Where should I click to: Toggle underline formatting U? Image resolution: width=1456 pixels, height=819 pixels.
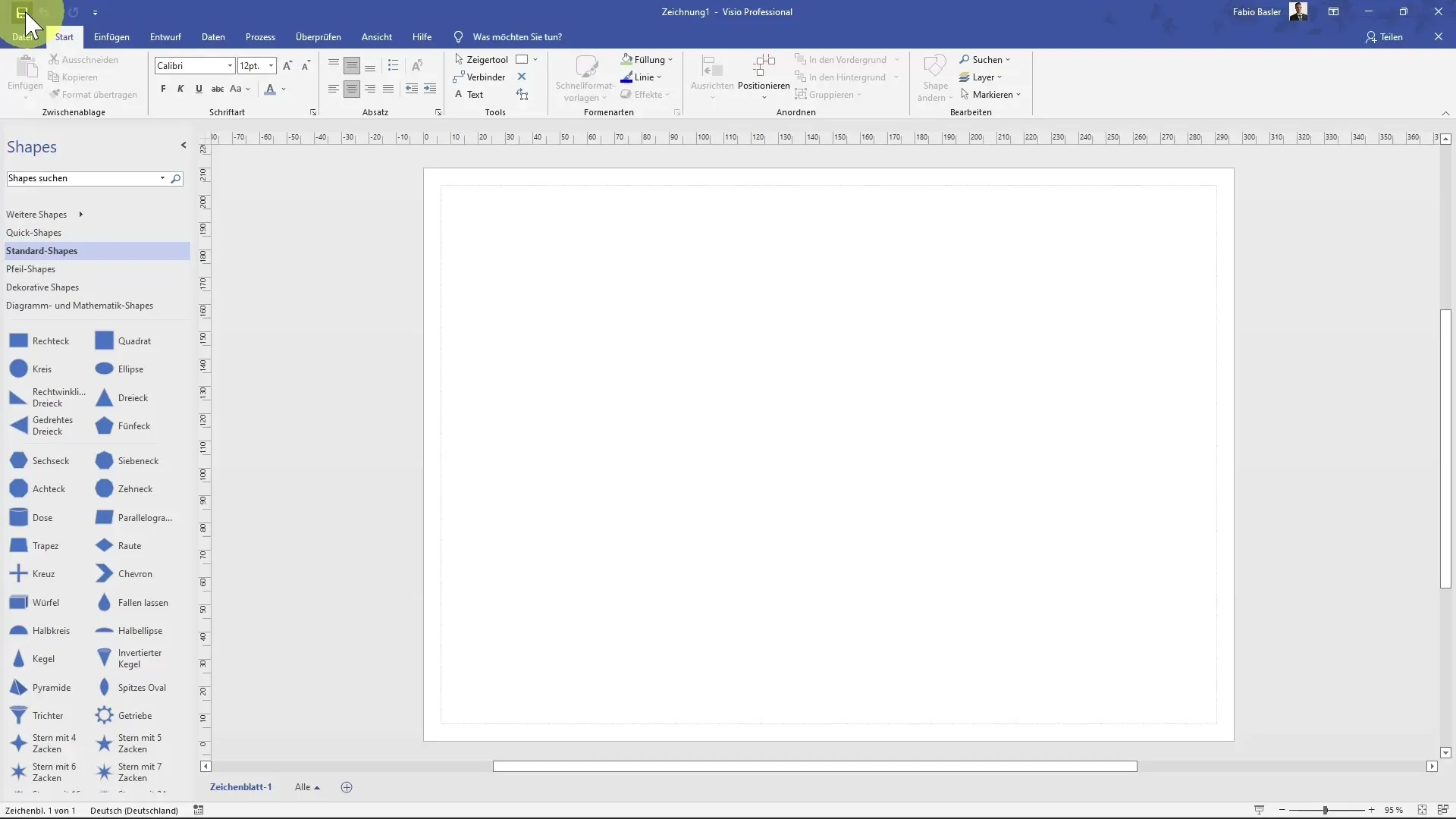(x=199, y=89)
